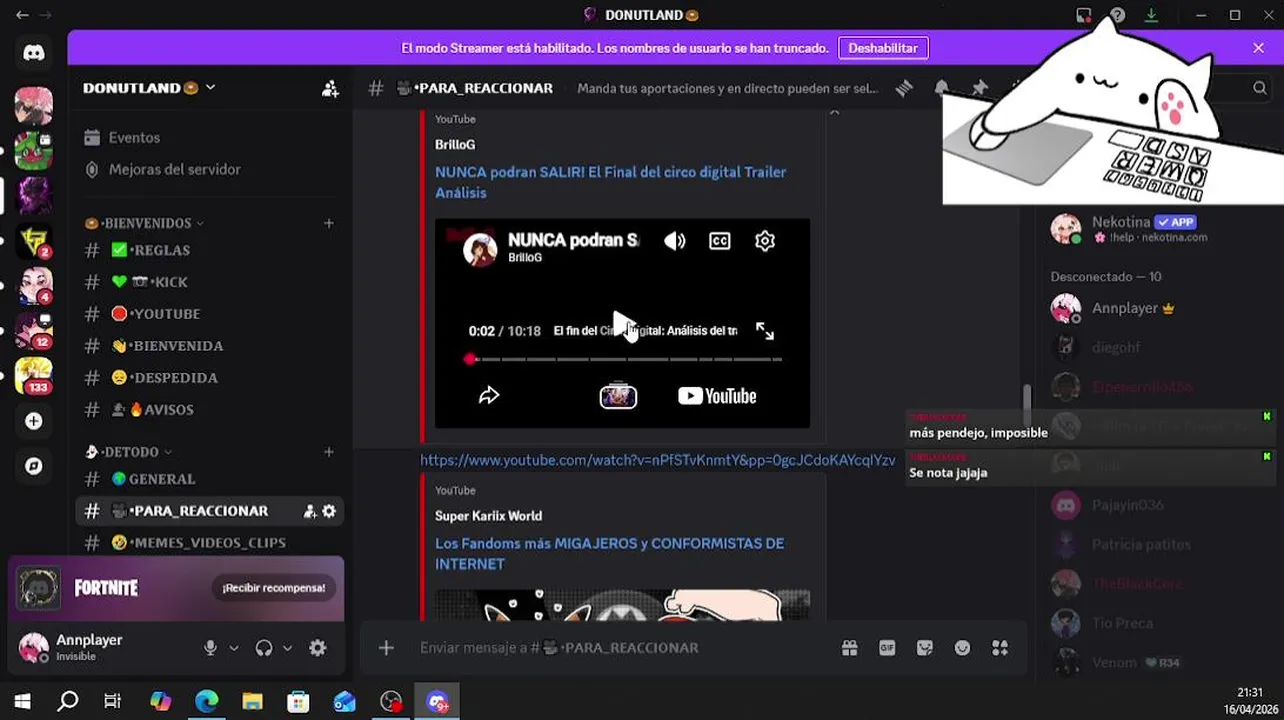The width and height of the screenshot is (1284, 720).
Task: Open user settings gear near Annplayer
Action: [x=318, y=648]
